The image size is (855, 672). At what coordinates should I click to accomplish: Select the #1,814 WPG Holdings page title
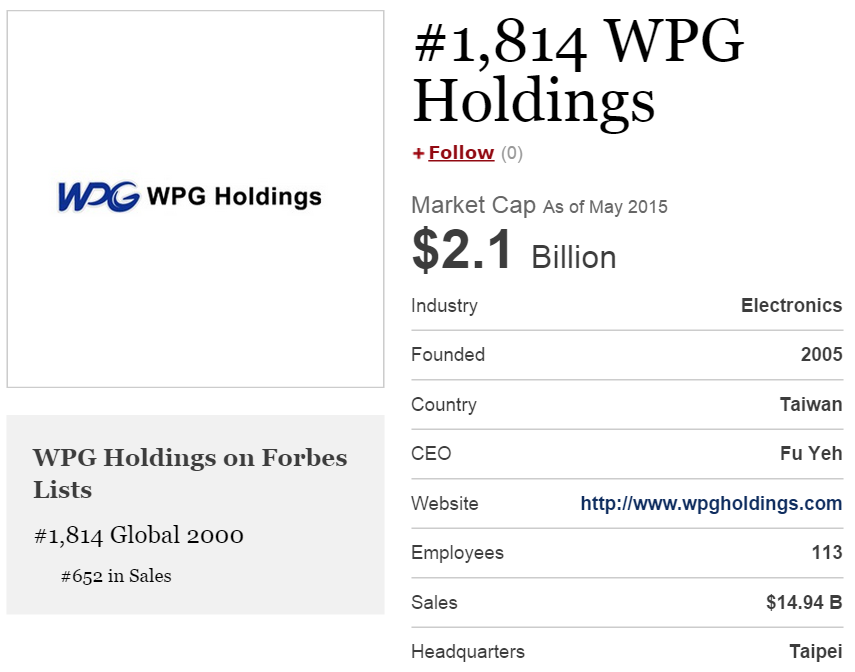pyautogui.click(x=578, y=71)
